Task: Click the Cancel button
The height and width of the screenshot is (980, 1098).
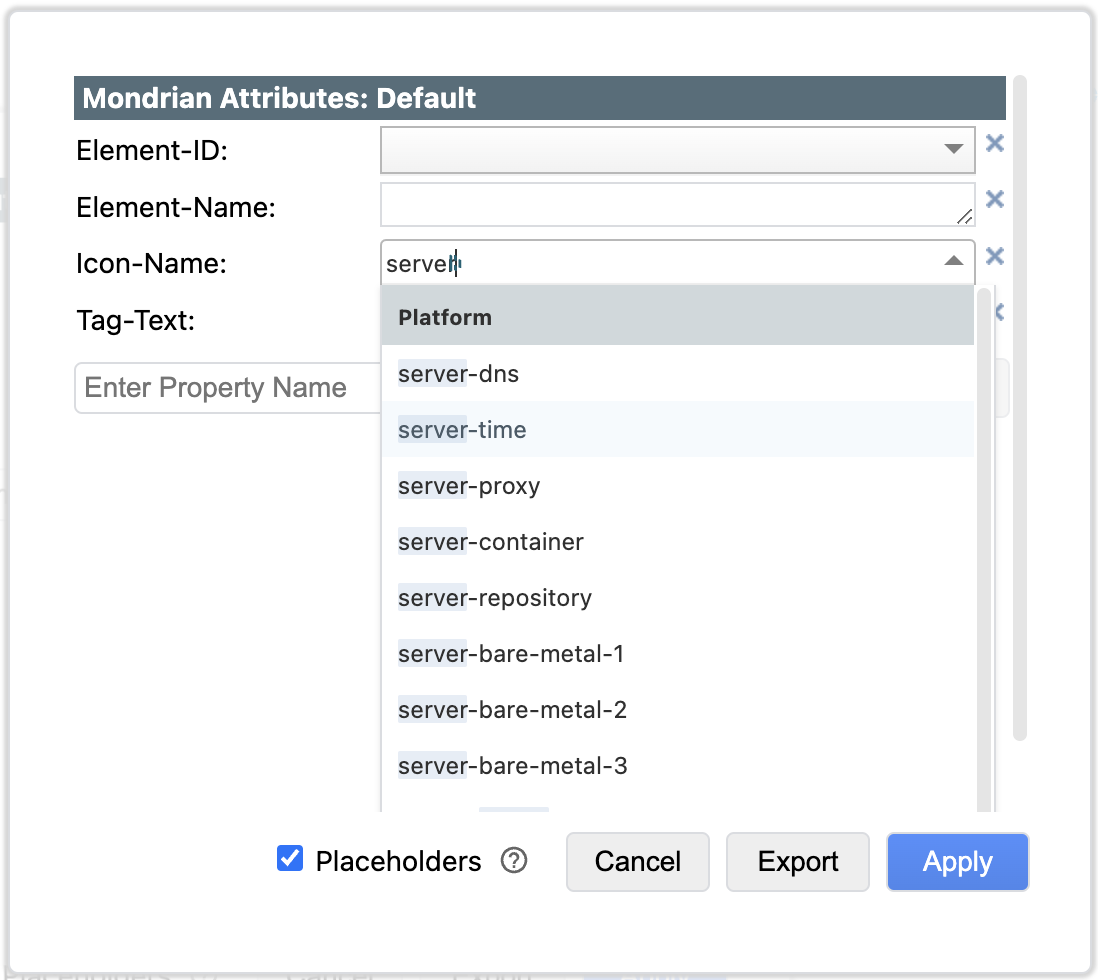Action: (637, 862)
